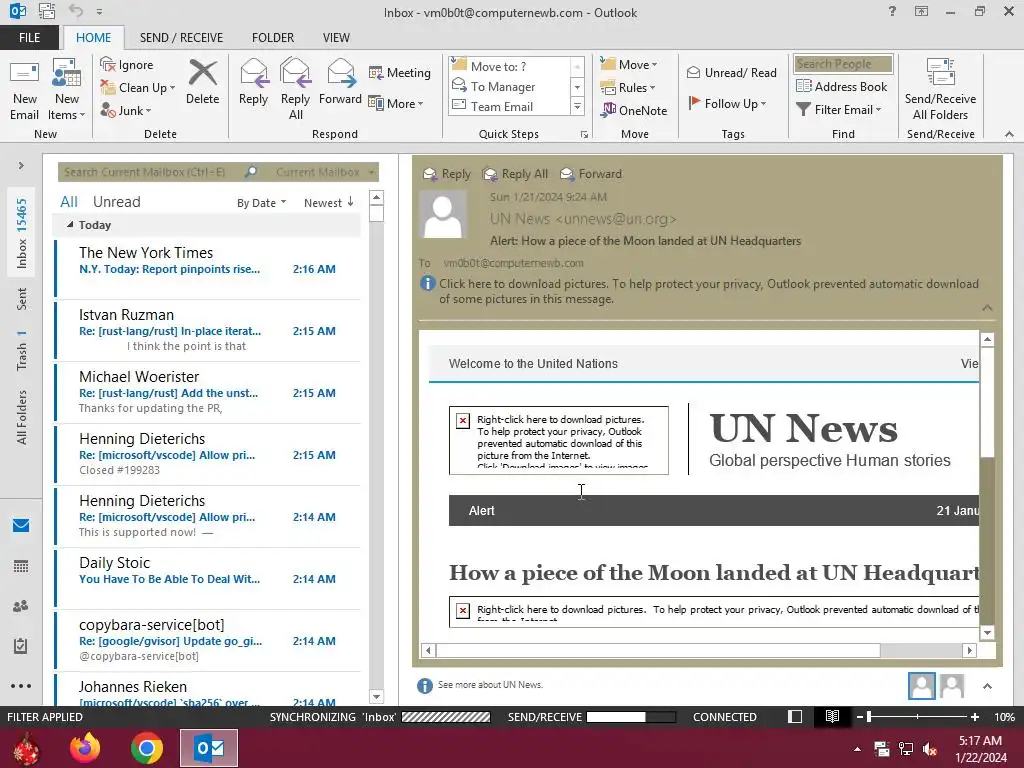This screenshot has width=1024, height=768.
Task: Open the Current Mailbox scope dropdown
Action: tap(325, 172)
